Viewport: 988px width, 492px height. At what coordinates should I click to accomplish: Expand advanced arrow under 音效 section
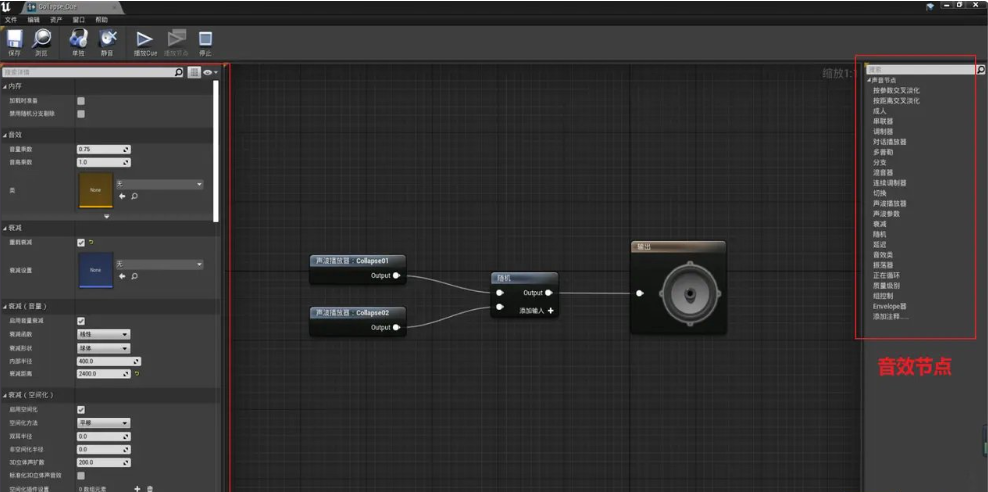tap(106, 216)
